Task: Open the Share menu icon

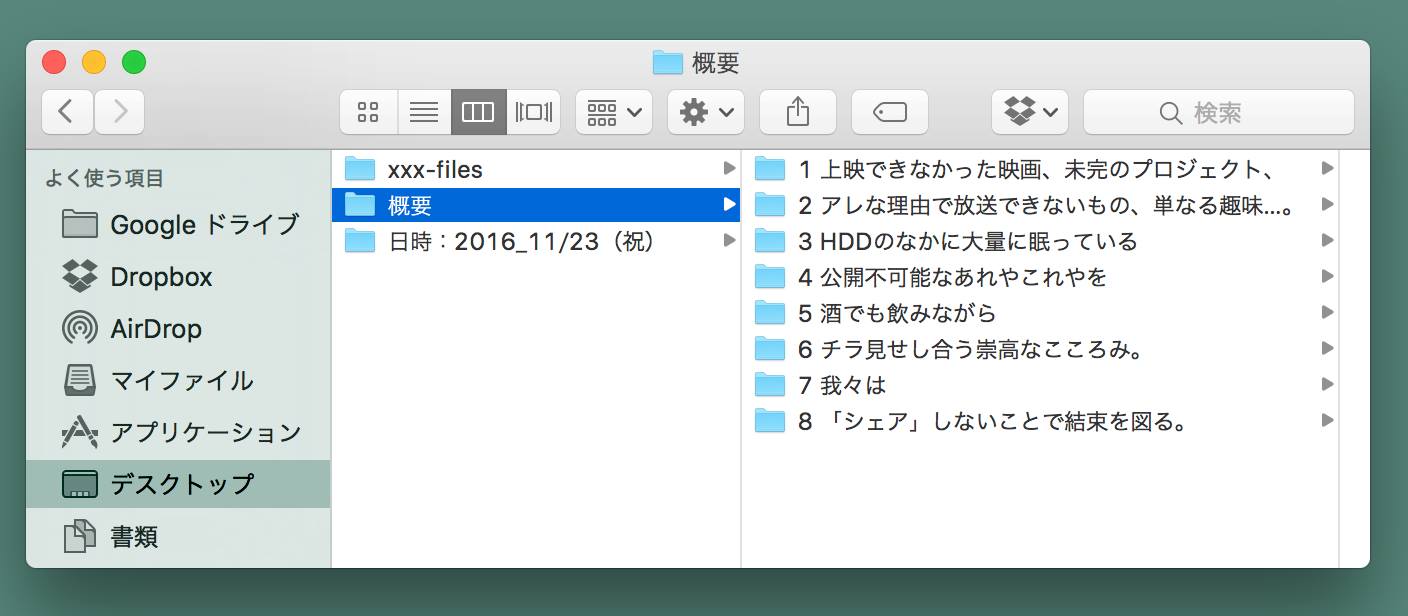Action: click(797, 112)
